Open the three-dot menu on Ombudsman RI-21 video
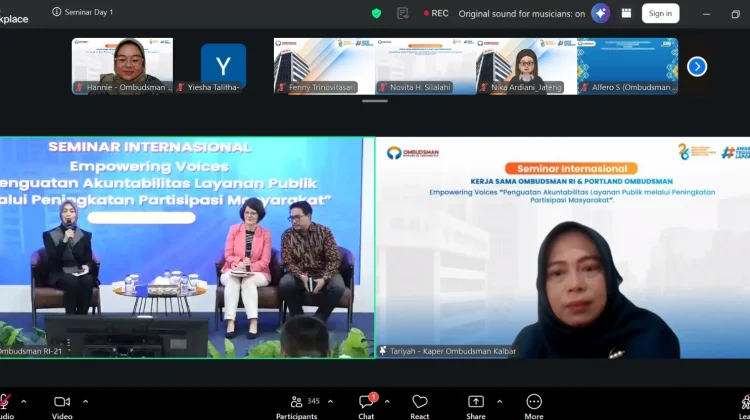 (x=68, y=343)
